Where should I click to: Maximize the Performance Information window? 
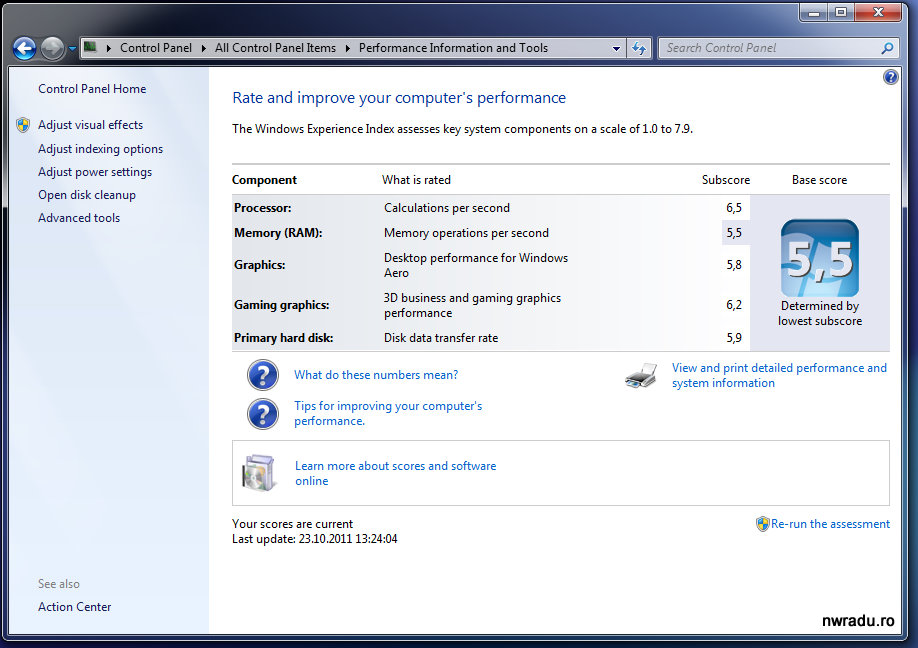point(841,12)
